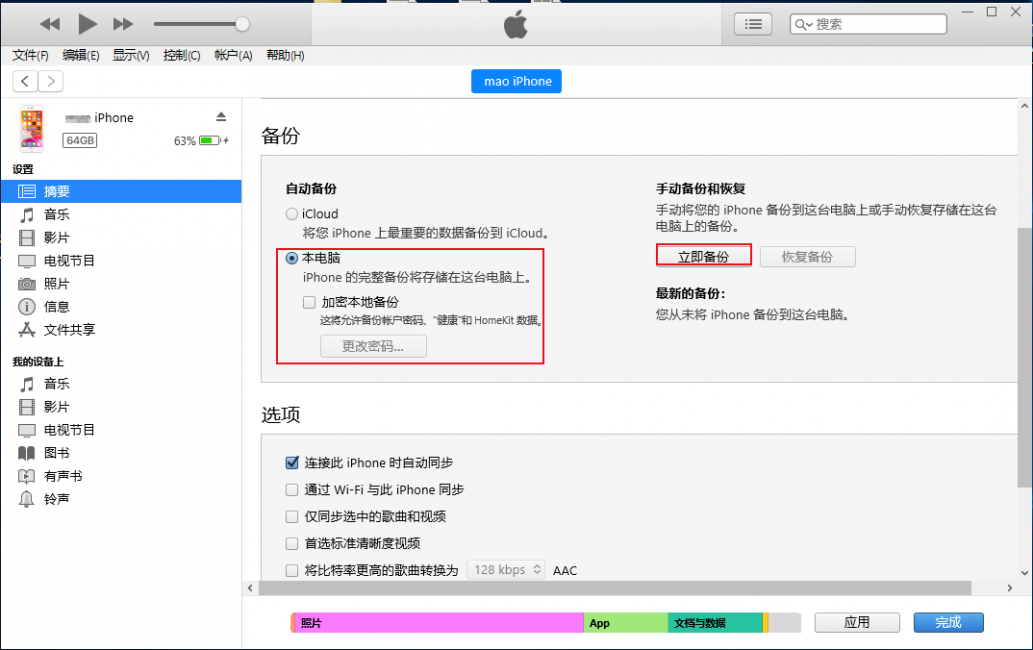The width and height of the screenshot is (1033, 650).
Task: Click the 手动备份和恢复 heading
Action: pyautogui.click(x=700, y=189)
